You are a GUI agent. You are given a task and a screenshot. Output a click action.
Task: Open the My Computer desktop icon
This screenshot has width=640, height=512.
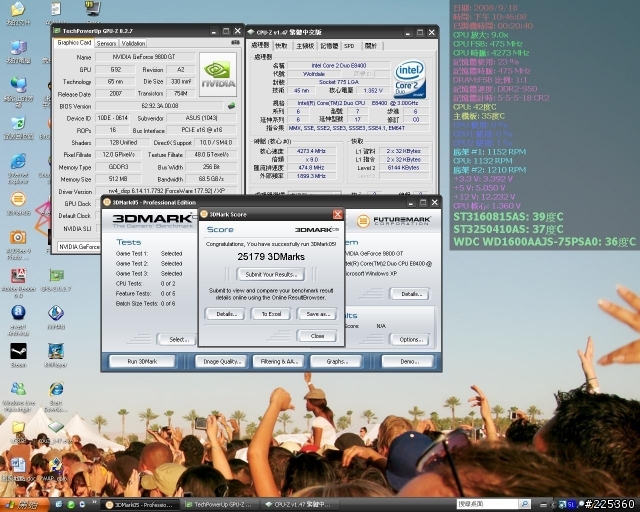(x=18, y=48)
